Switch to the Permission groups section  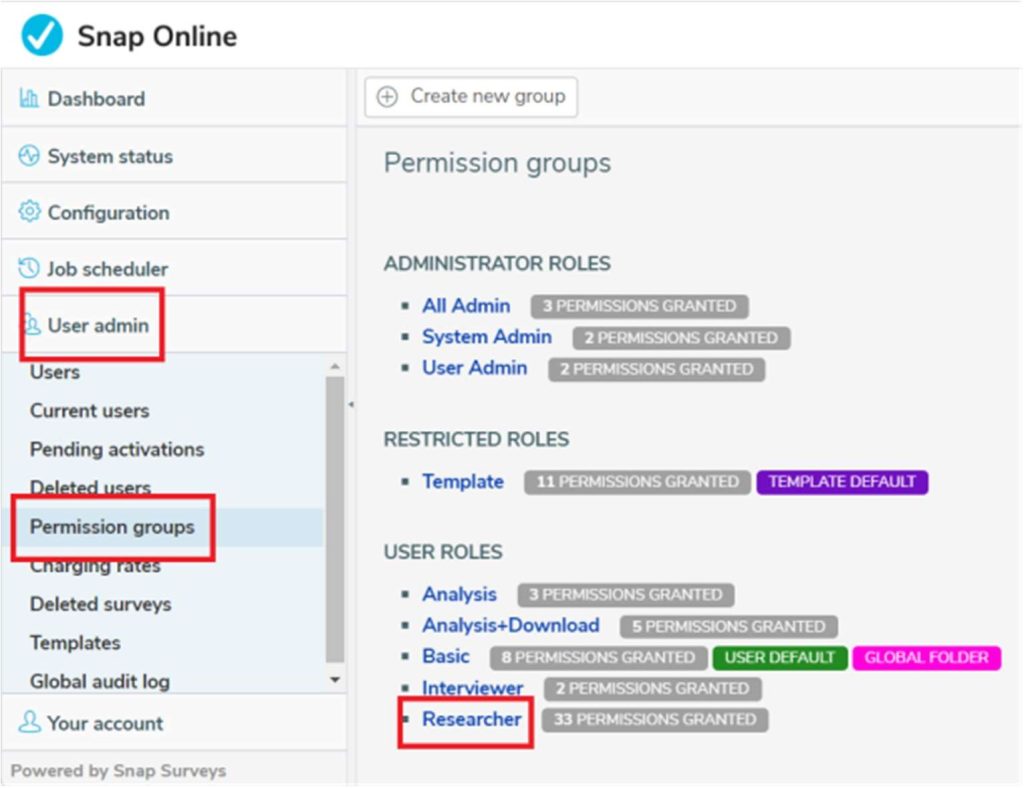click(x=113, y=527)
